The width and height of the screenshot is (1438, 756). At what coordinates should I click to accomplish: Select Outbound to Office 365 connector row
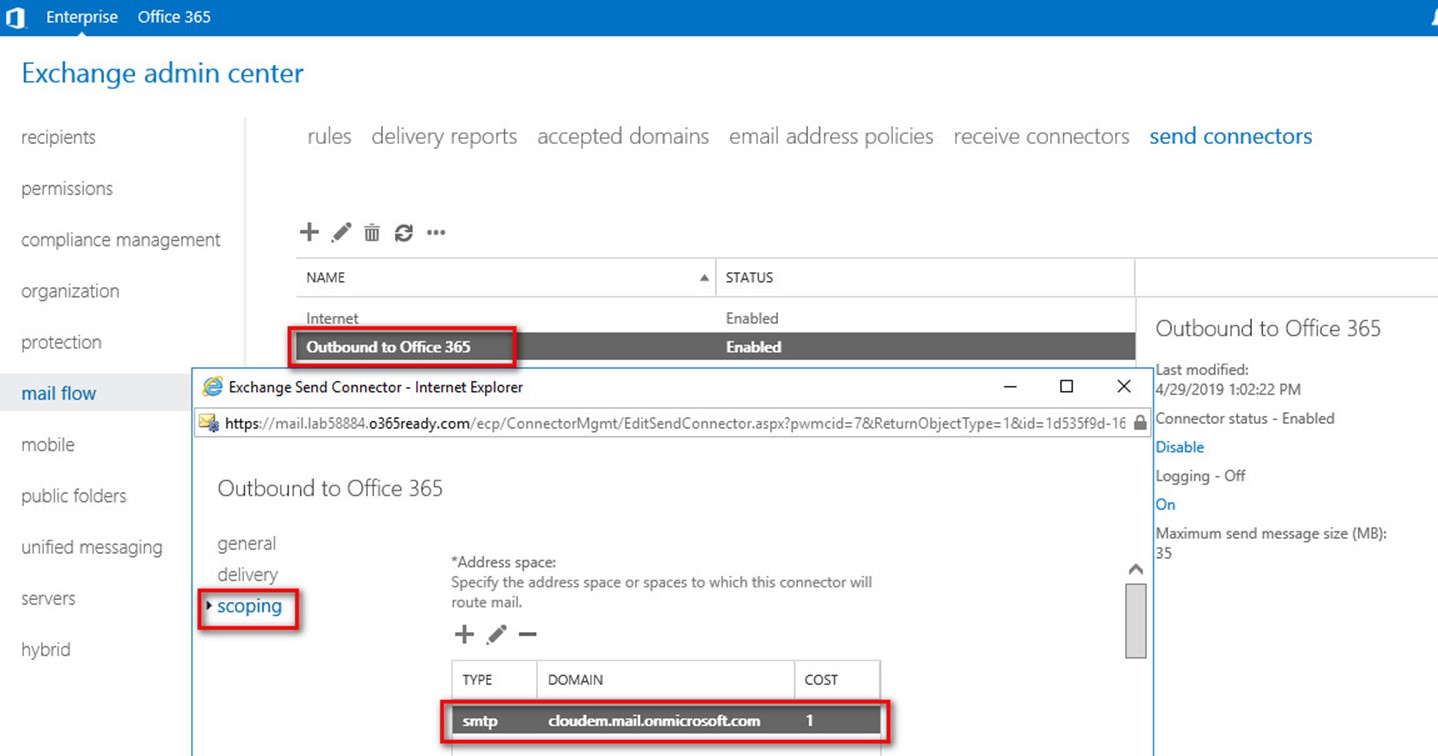tap(715, 347)
